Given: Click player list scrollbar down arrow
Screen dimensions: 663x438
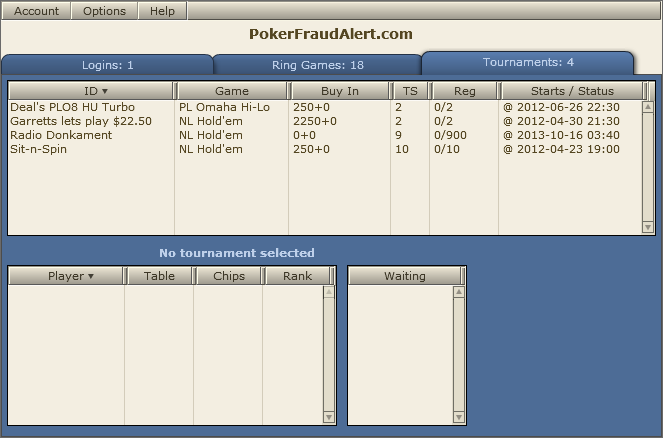Looking at the screenshot, I should 329,417.
